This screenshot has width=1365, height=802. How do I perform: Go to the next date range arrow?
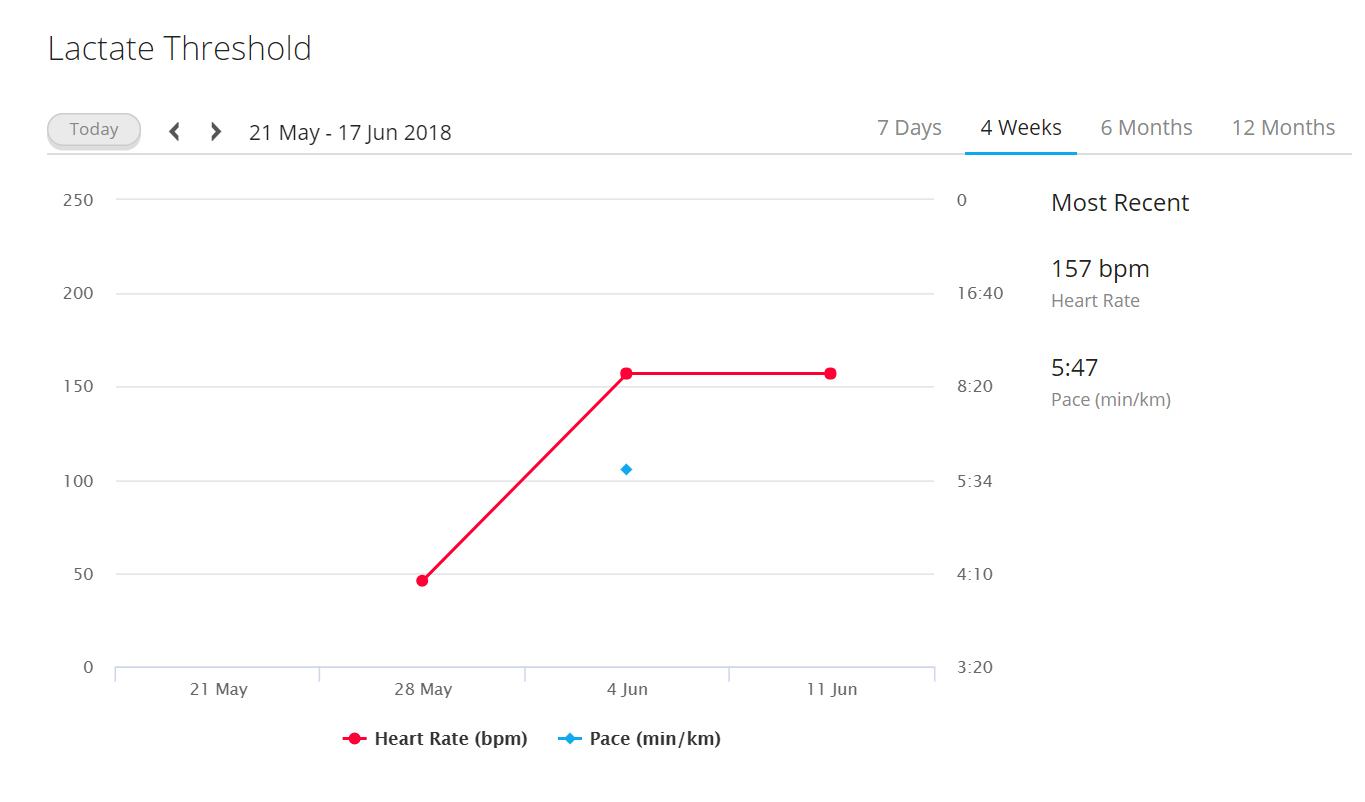click(215, 131)
